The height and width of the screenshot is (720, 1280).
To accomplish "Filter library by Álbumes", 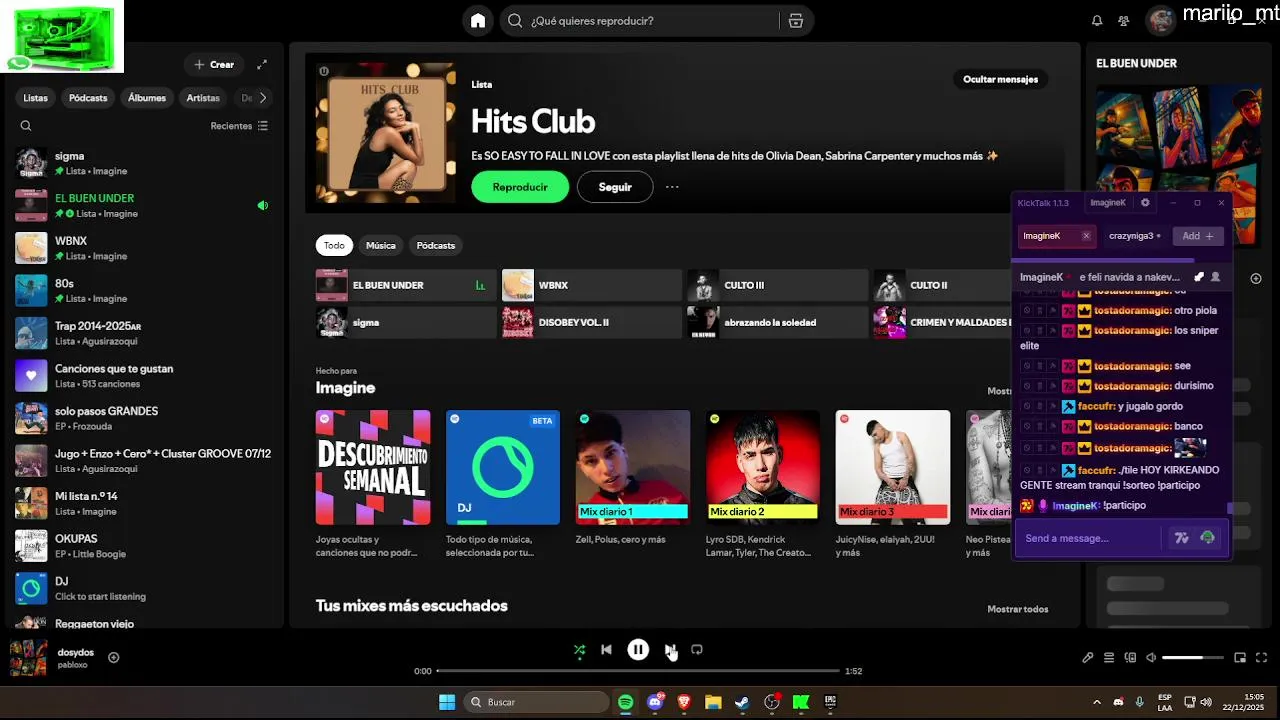I will 147,98.
